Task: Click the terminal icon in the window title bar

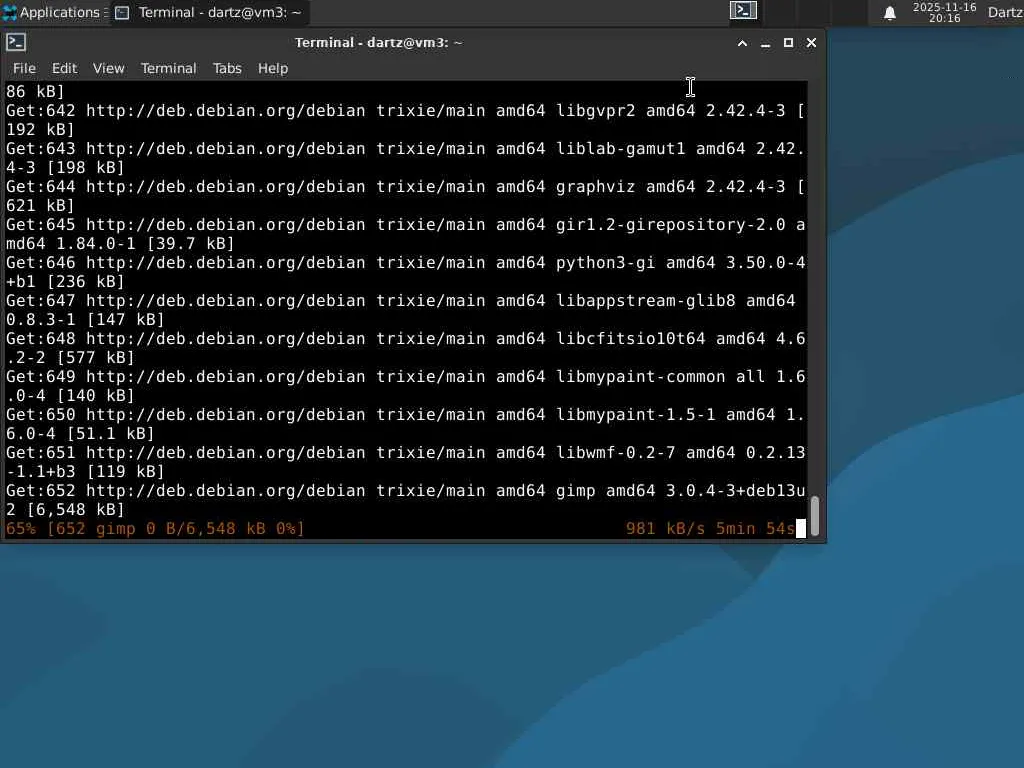Action: click(16, 42)
